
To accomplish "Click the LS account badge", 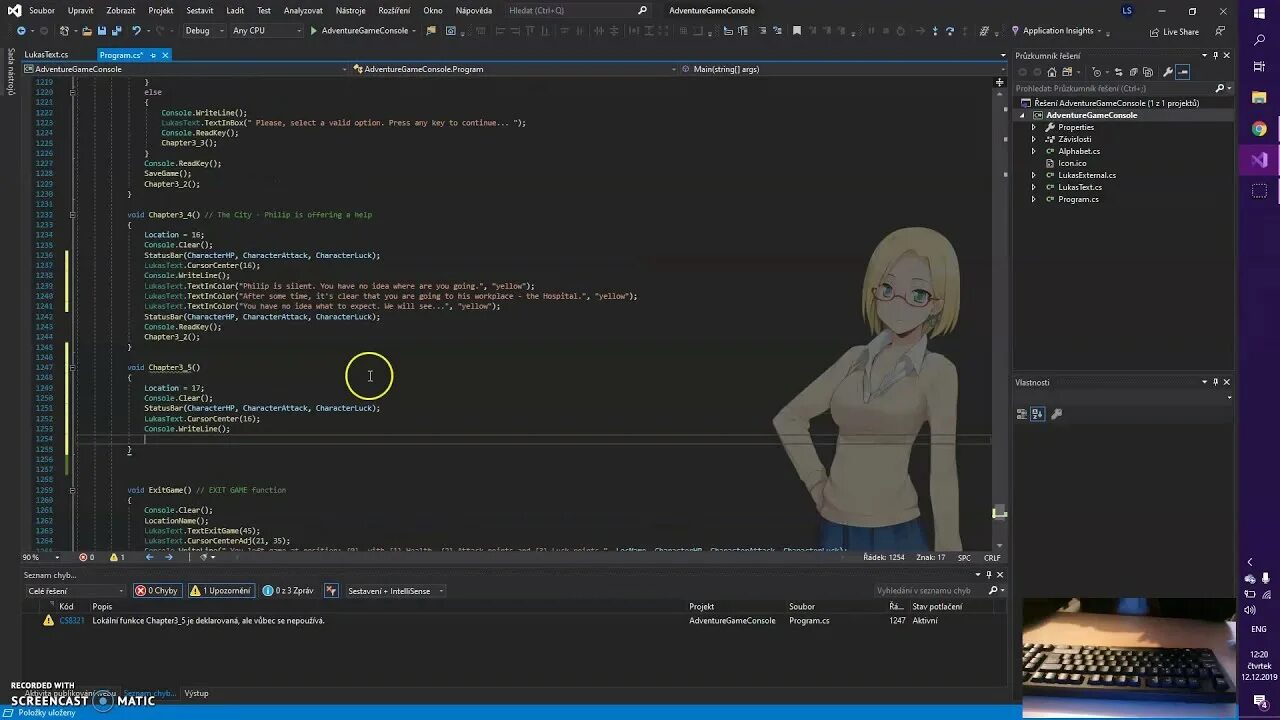I will 1127,11.
